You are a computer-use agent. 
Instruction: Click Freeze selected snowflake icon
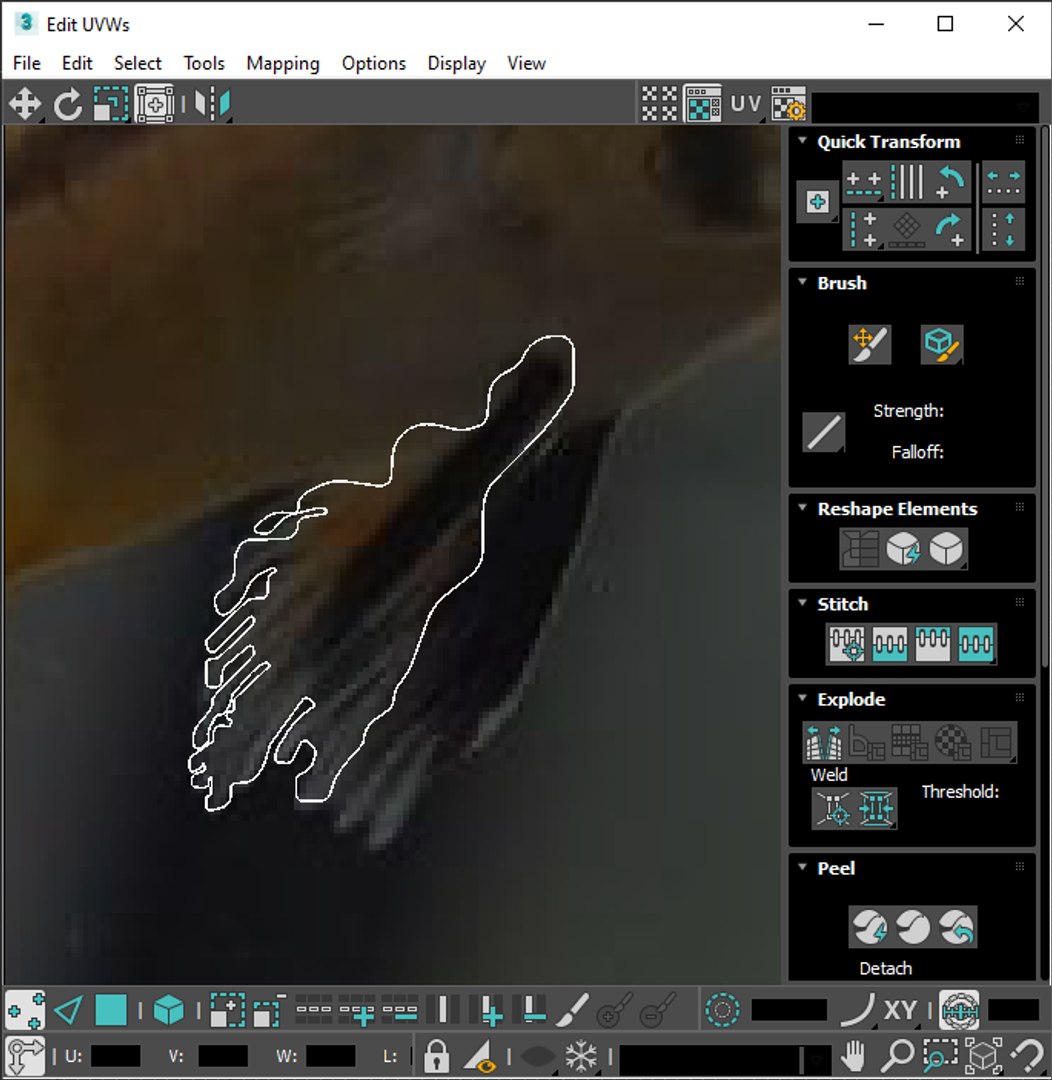point(581,1055)
